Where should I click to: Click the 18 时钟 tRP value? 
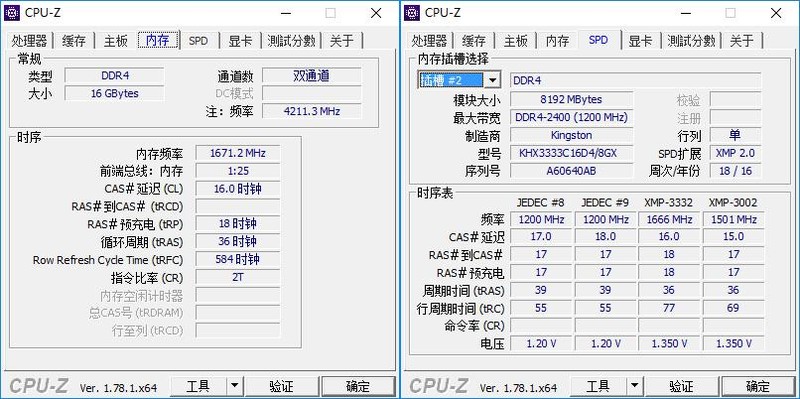238,224
